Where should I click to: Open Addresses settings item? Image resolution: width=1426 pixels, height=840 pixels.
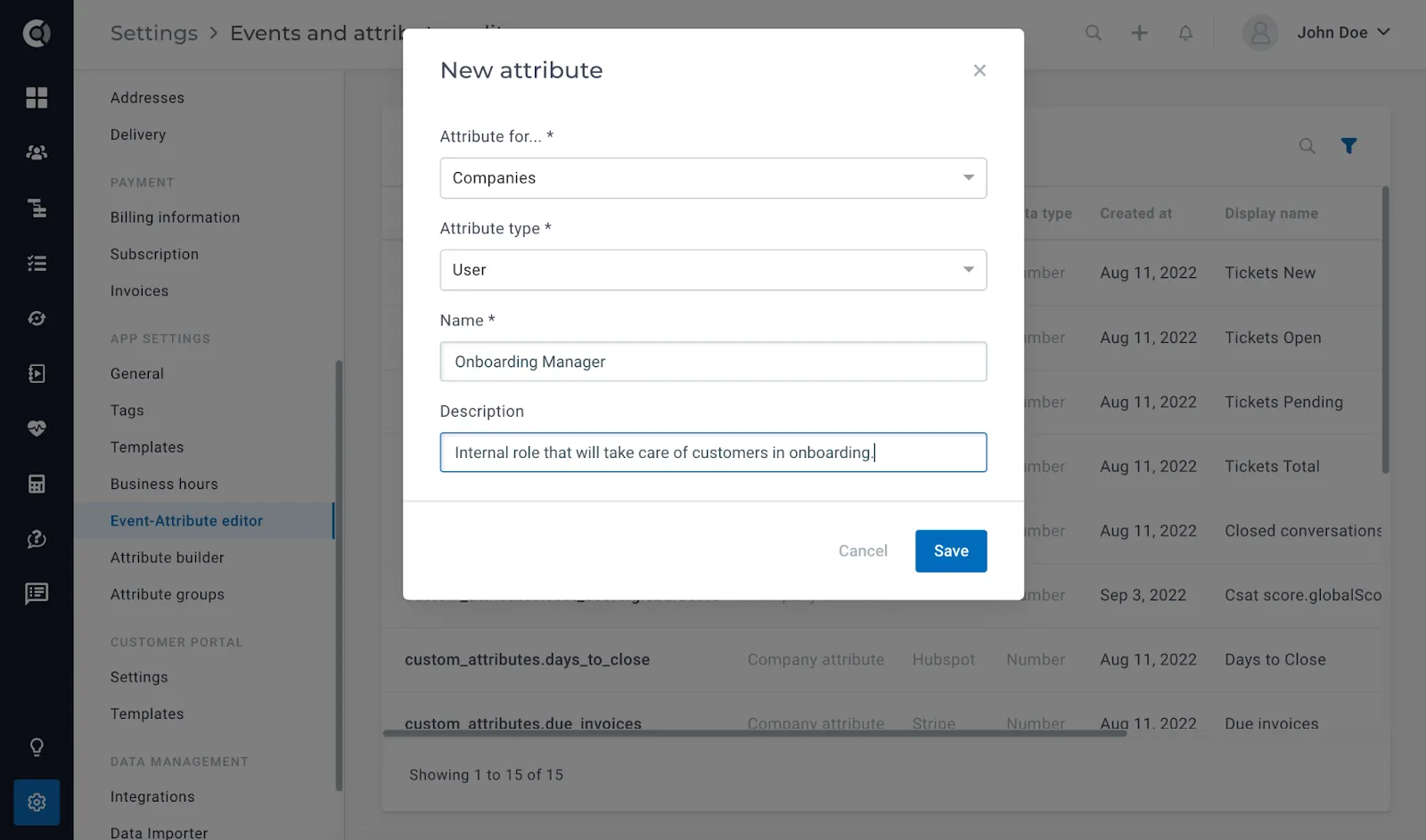tap(147, 98)
